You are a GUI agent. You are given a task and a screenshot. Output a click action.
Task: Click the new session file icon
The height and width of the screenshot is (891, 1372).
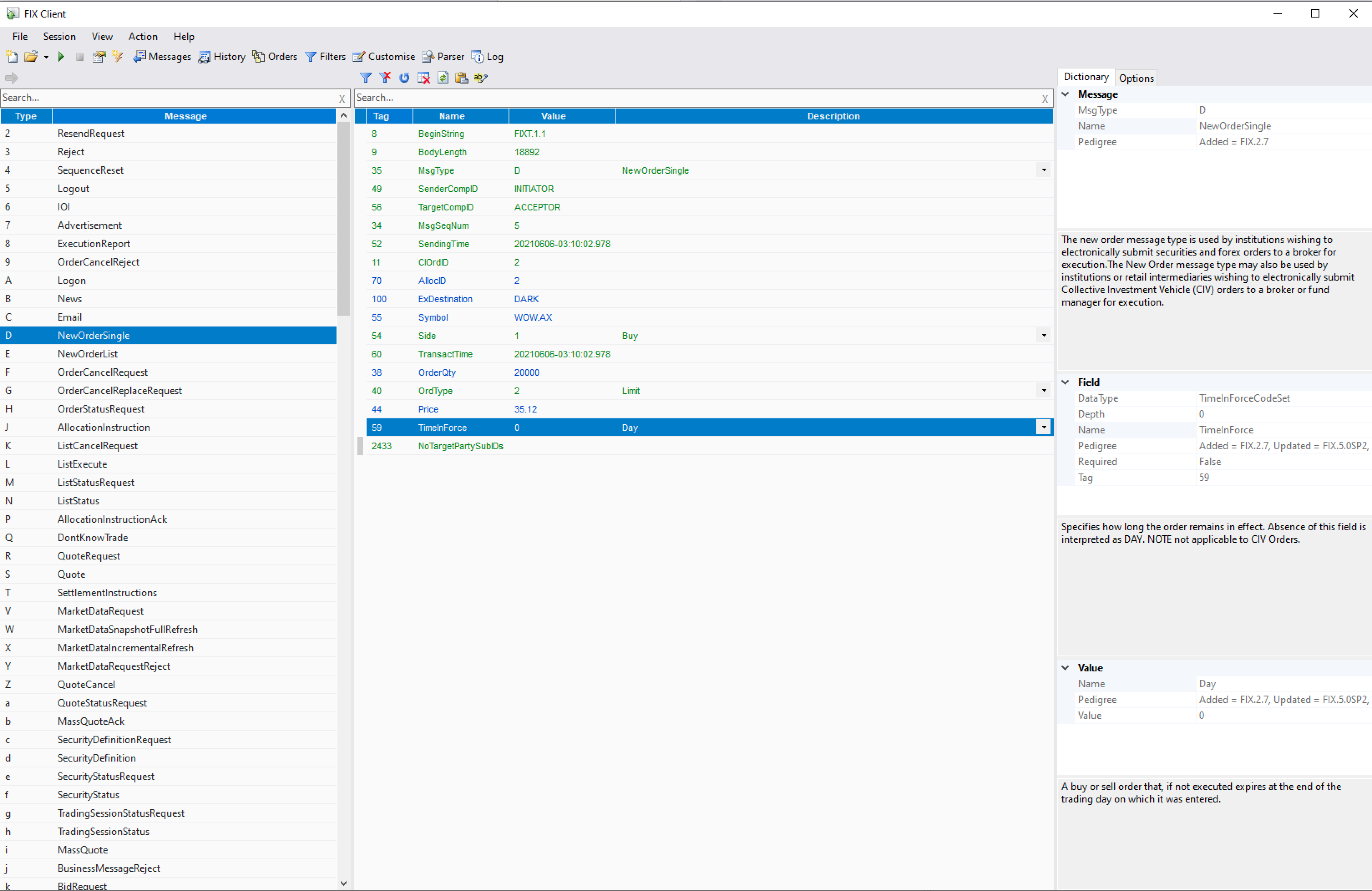[x=12, y=56]
